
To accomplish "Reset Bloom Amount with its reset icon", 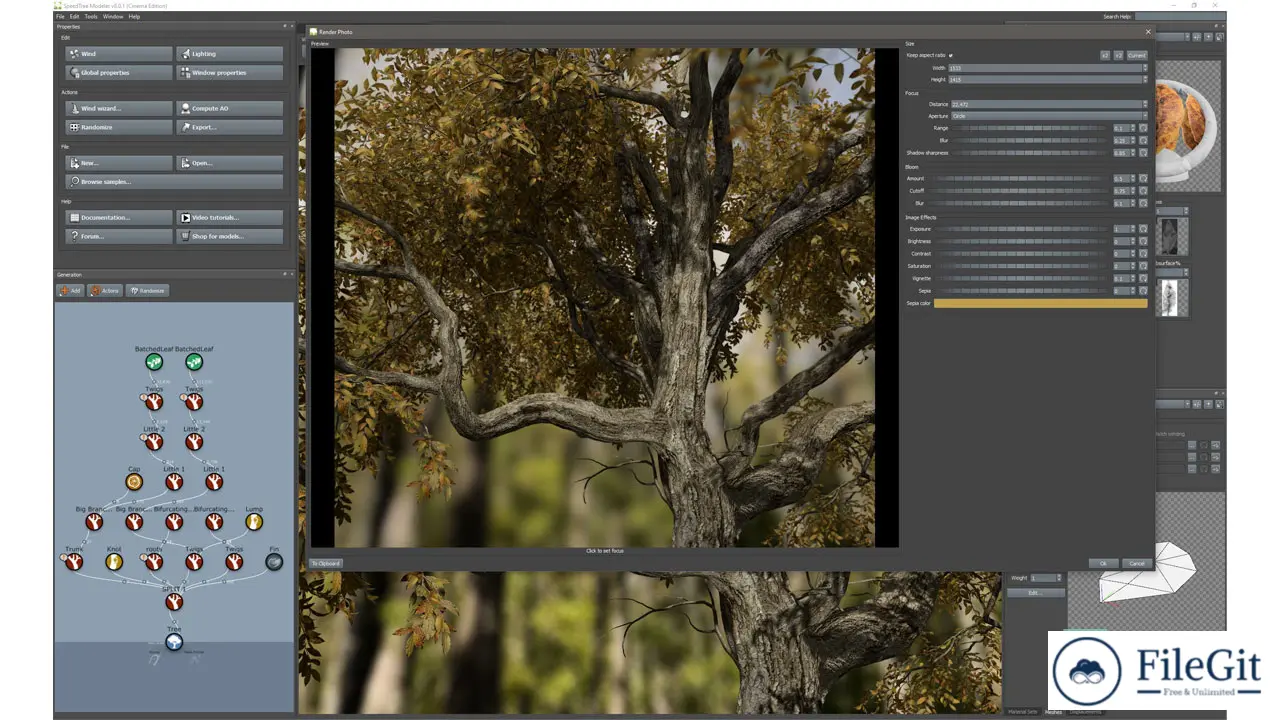I will click(1143, 179).
